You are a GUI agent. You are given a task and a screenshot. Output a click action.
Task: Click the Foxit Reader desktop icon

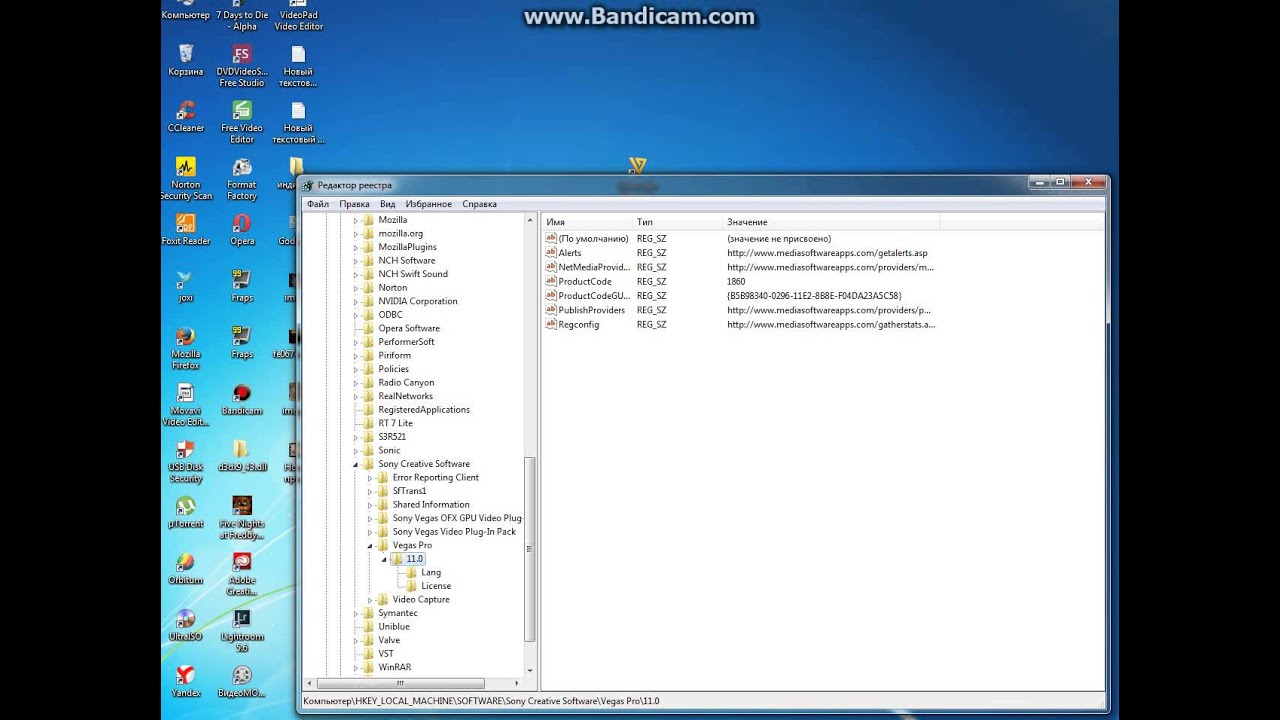[x=185, y=229]
